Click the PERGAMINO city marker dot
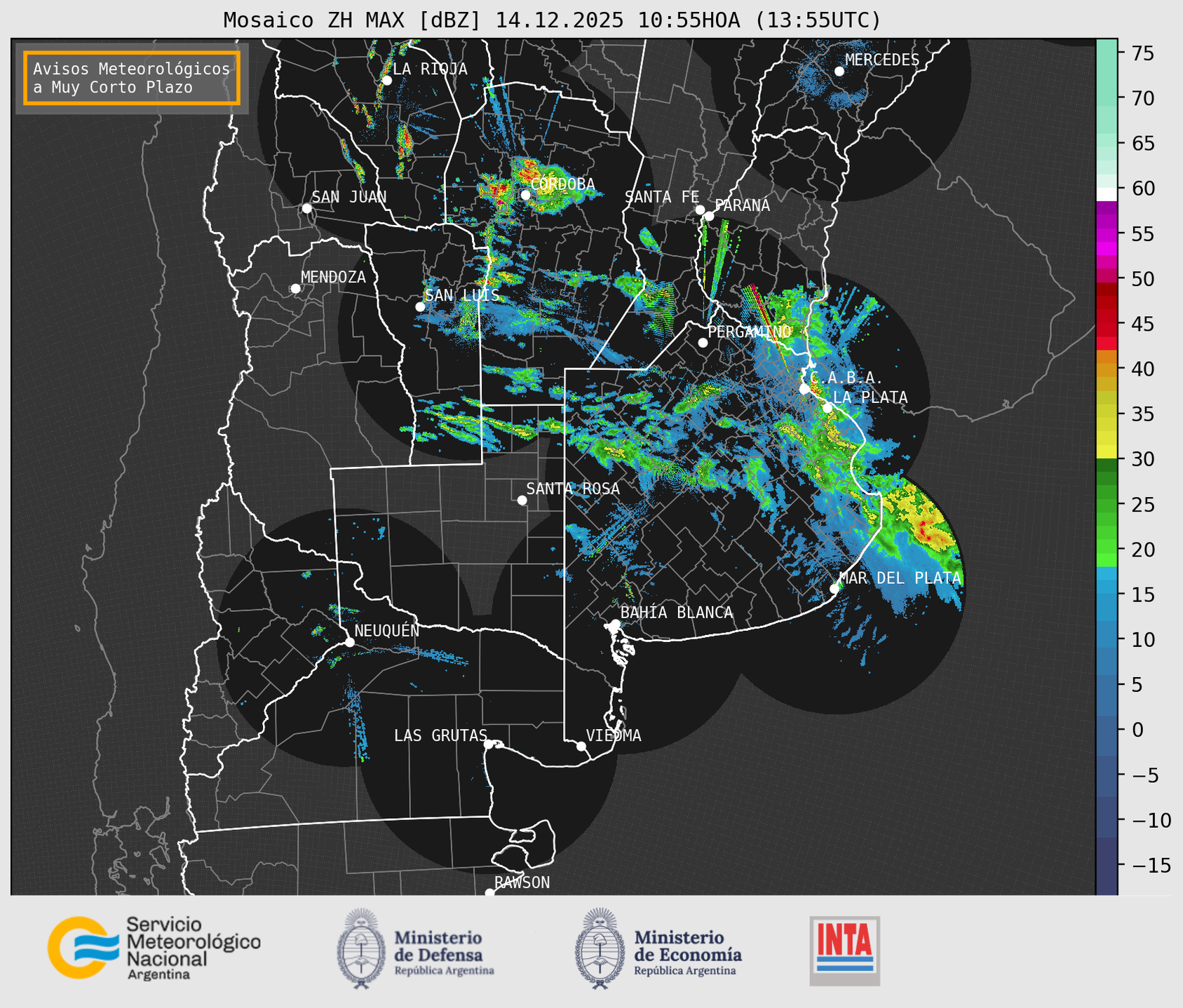Viewport: 1183px width, 1008px height. 703,343
